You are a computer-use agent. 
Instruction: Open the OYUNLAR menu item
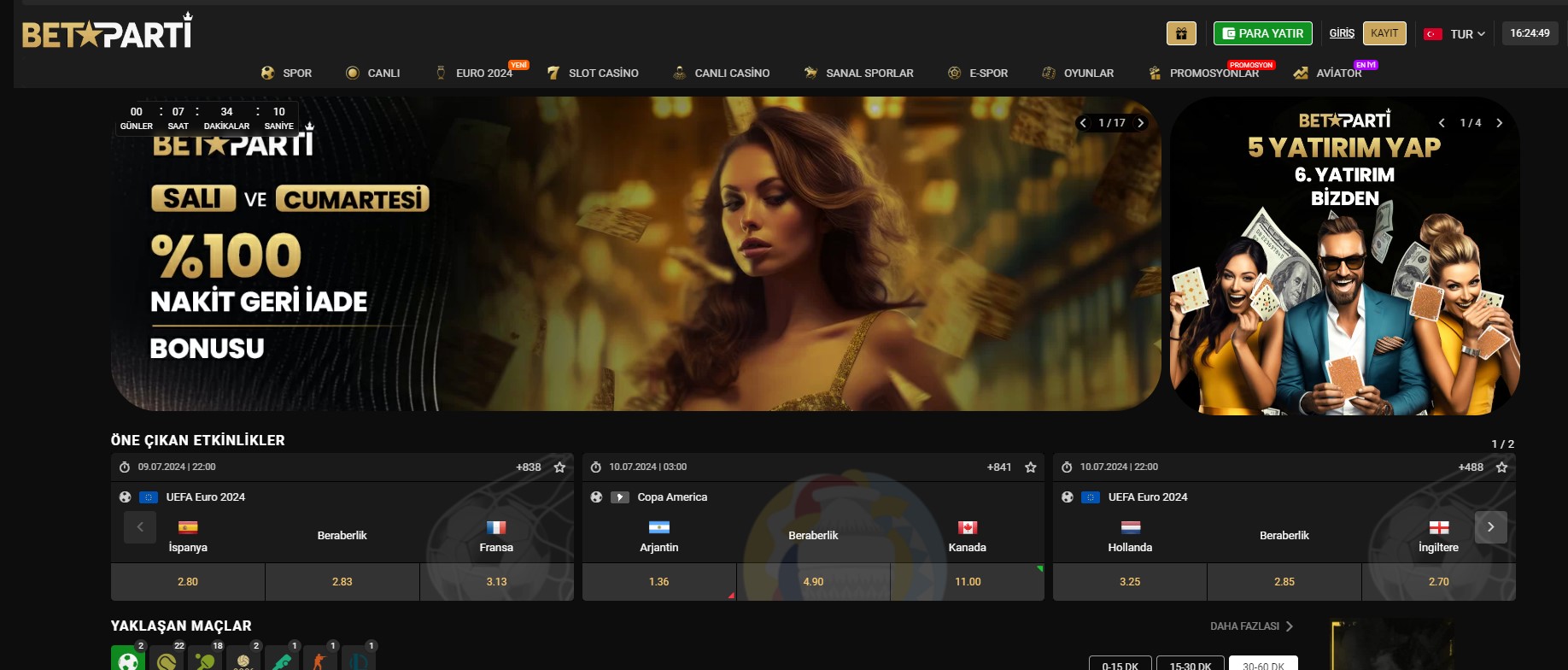point(1079,73)
